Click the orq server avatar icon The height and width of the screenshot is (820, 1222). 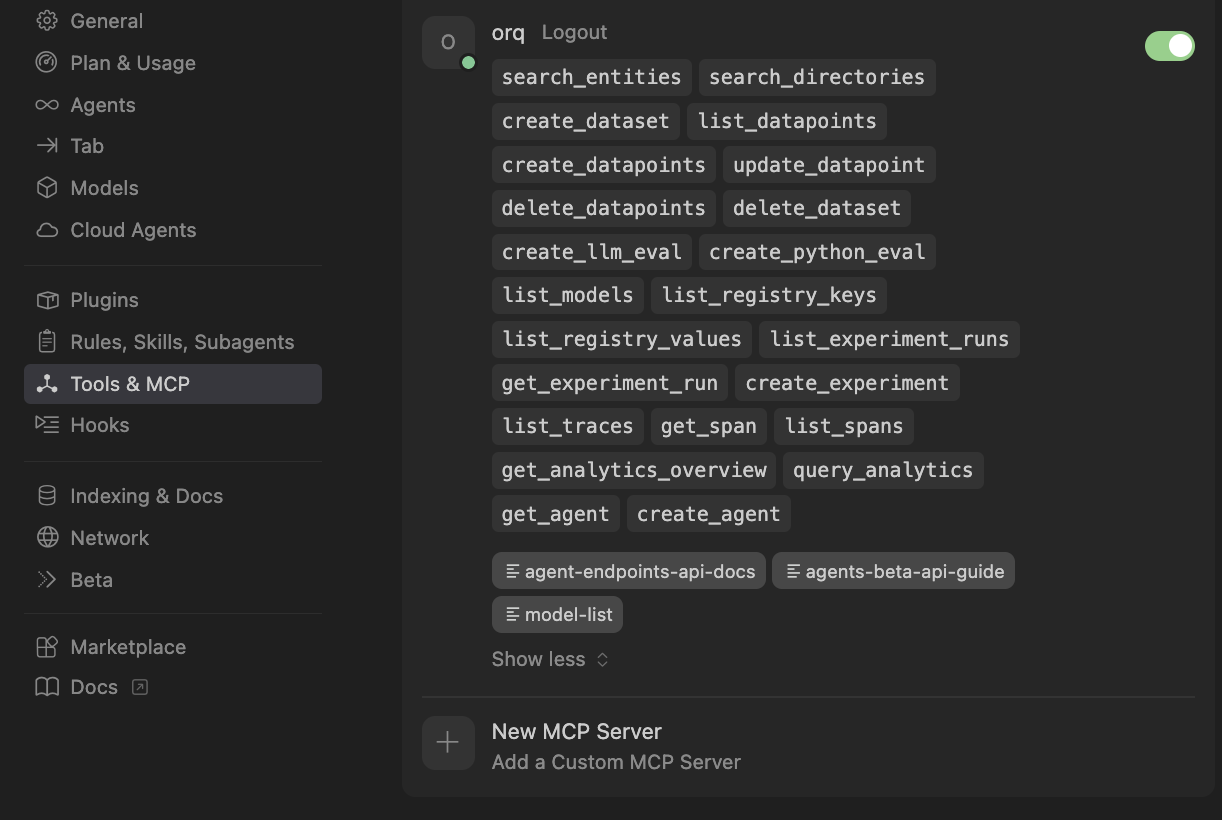(448, 44)
